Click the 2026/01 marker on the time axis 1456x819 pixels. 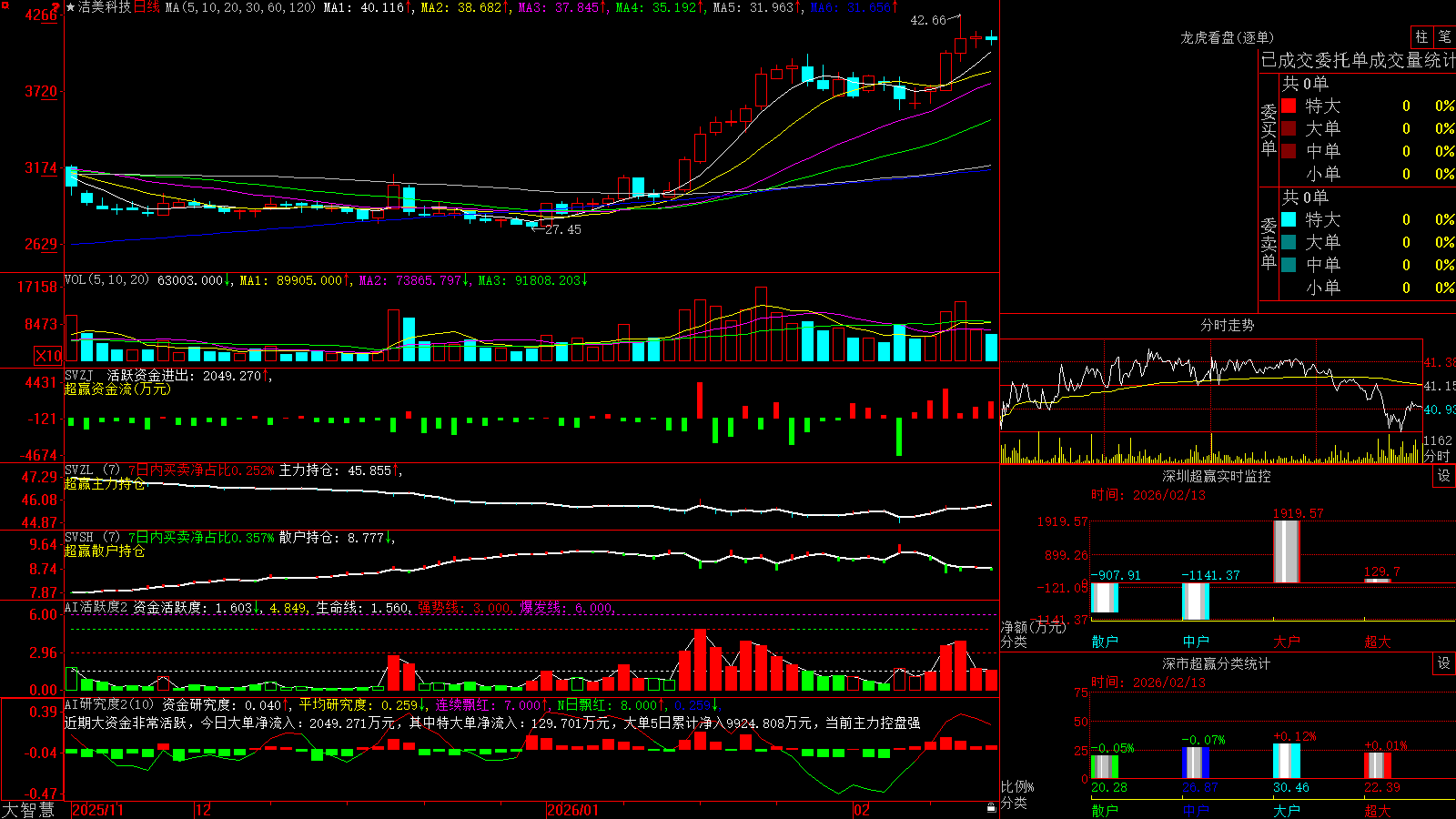click(x=573, y=810)
